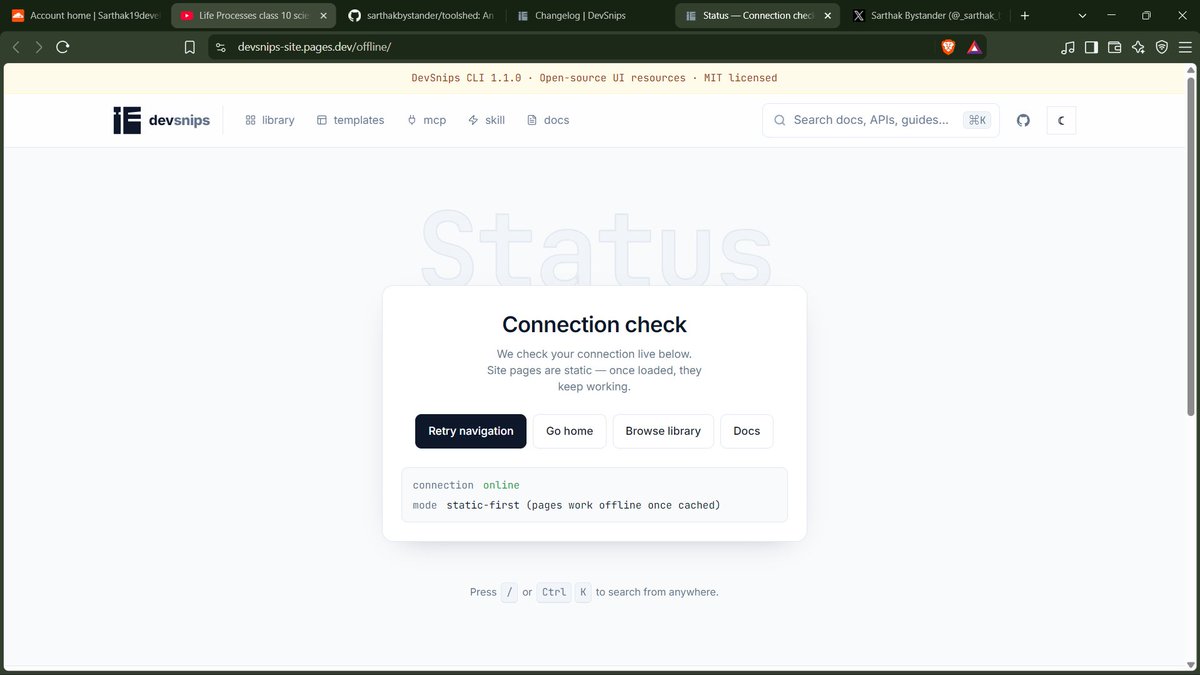The image size is (1200, 675).
Task: Toggle the browser sidebar panel icon
Action: click(x=1091, y=47)
